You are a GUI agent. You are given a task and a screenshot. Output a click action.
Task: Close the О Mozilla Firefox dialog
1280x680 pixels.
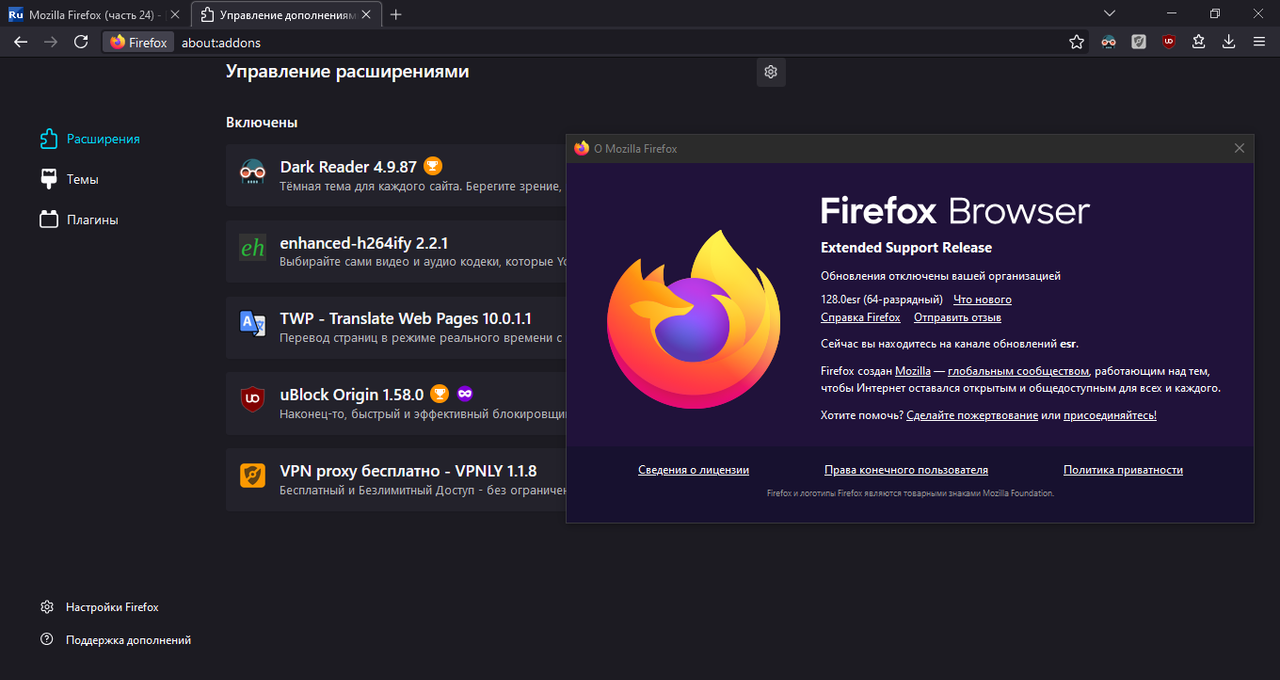(x=1239, y=148)
